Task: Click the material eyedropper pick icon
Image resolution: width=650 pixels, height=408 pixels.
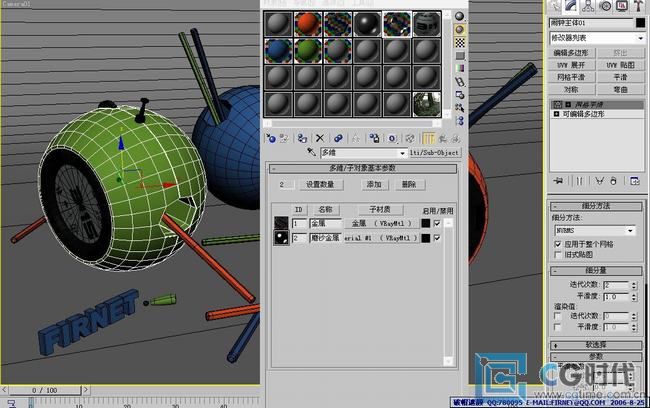Action: point(311,153)
